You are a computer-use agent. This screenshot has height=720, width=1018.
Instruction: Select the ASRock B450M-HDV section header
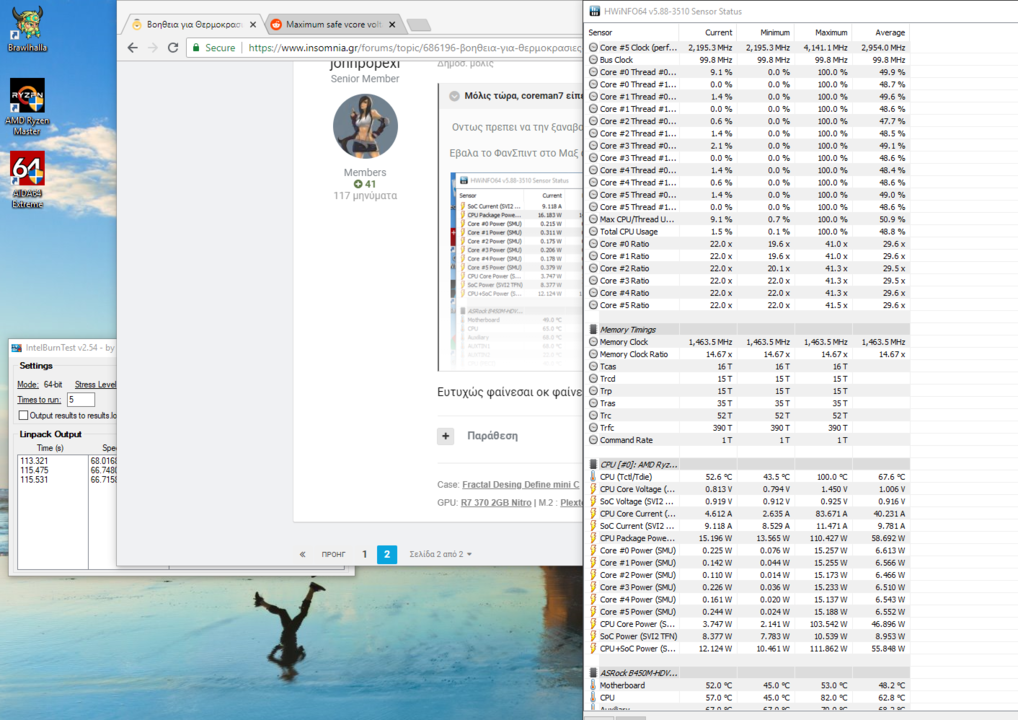pos(747,673)
